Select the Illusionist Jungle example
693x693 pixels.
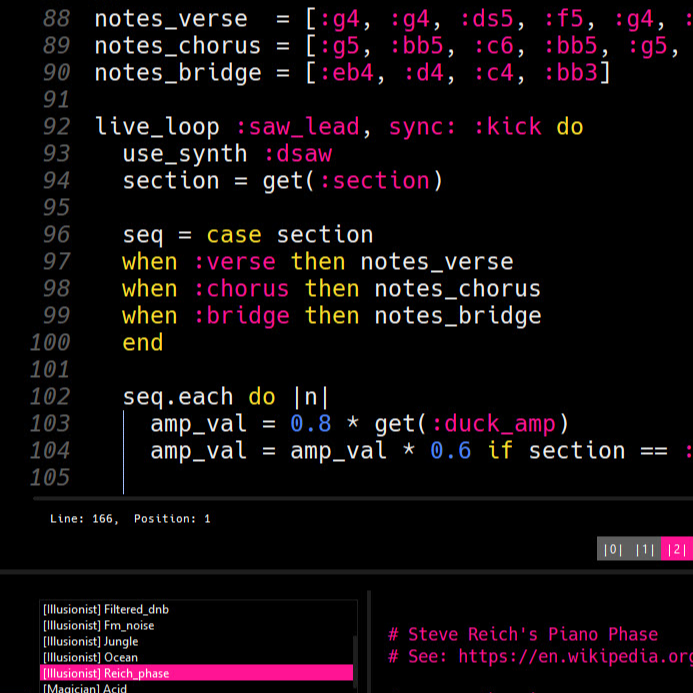90,641
